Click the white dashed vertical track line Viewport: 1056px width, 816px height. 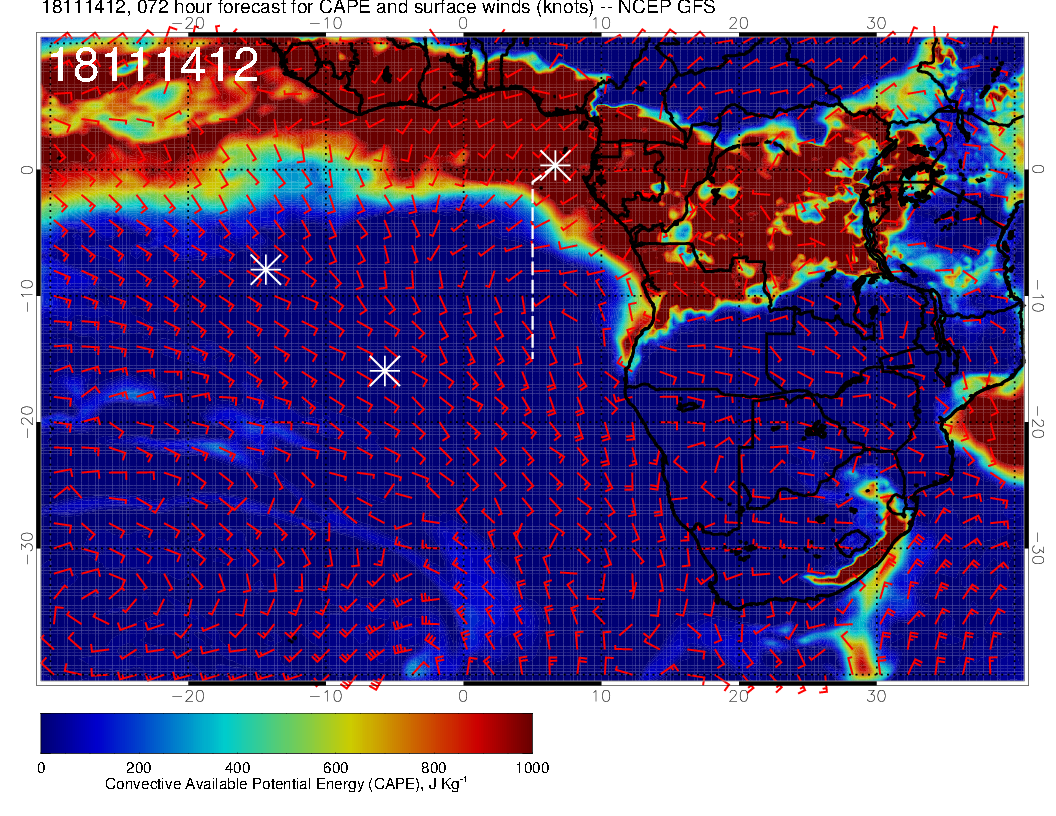pyautogui.click(x=533, y=269)
